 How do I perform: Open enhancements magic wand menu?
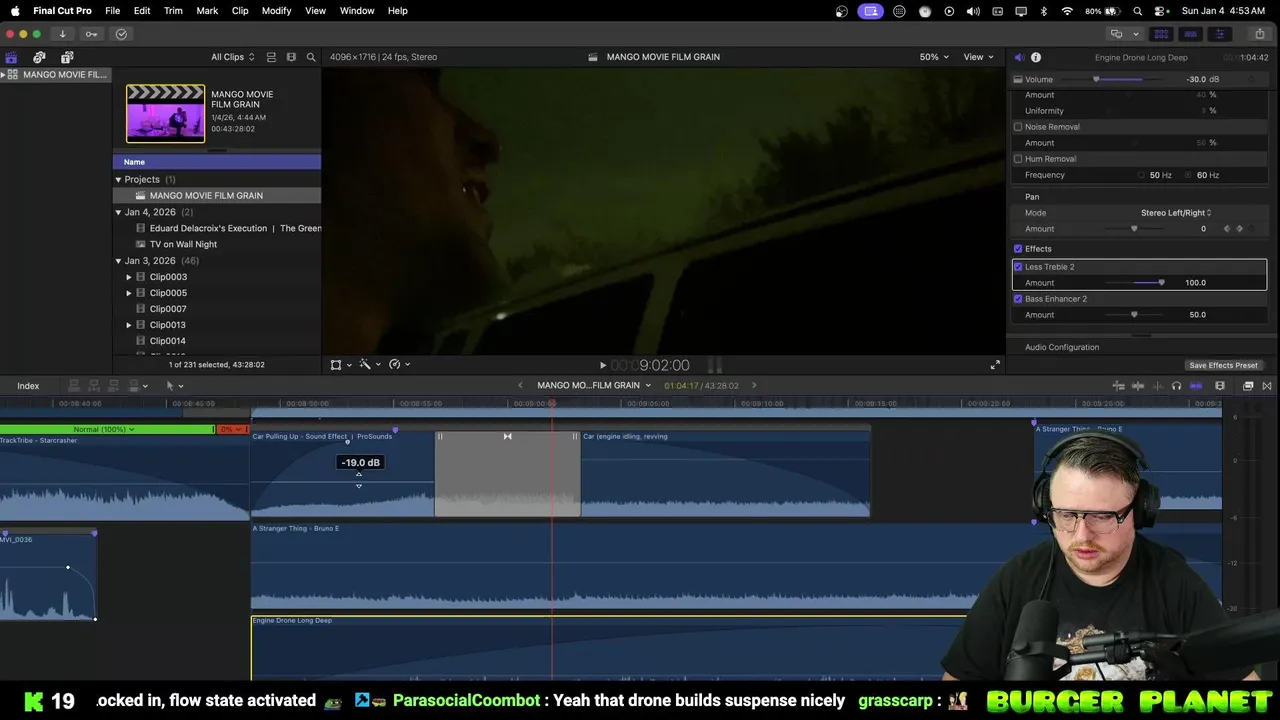369,365
